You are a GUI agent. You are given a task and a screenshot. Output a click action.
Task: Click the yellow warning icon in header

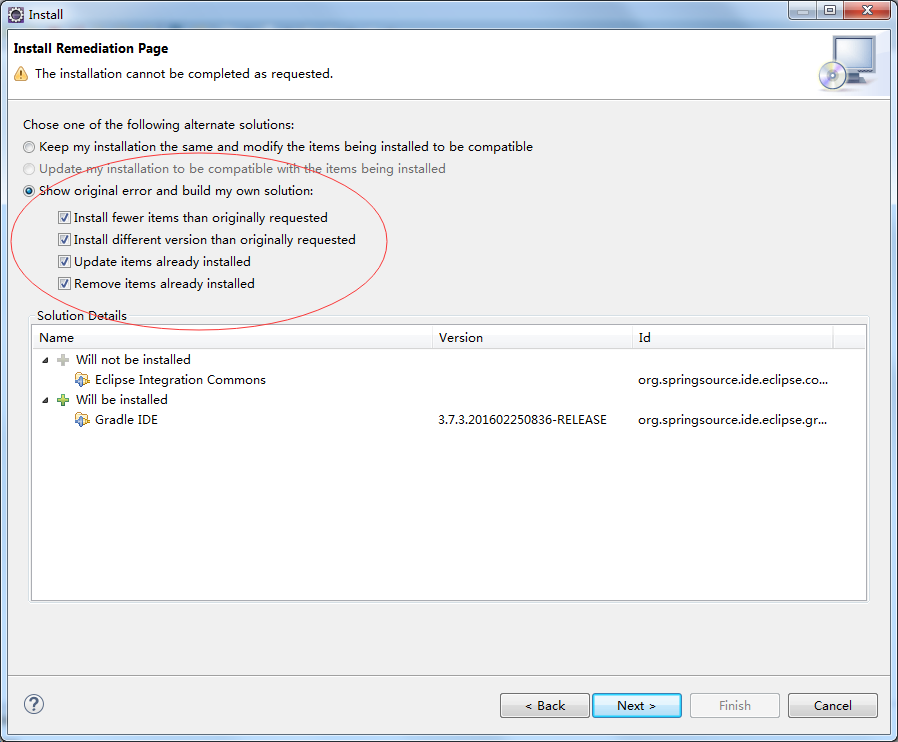21,74
